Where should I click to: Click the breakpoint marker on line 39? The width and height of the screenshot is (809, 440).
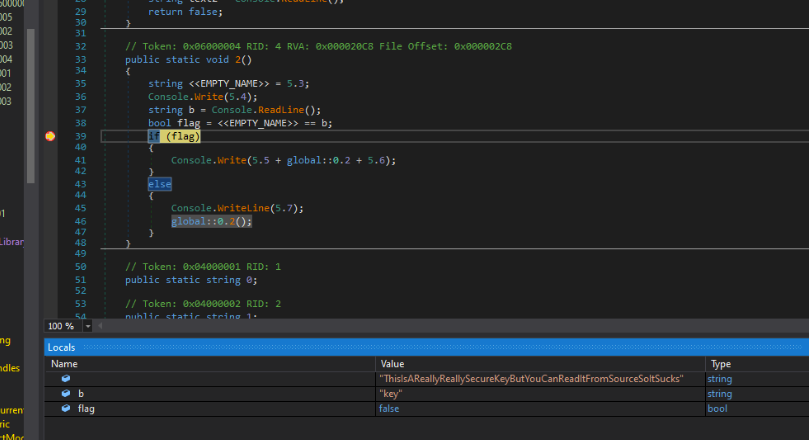click(x=50, y=136)
